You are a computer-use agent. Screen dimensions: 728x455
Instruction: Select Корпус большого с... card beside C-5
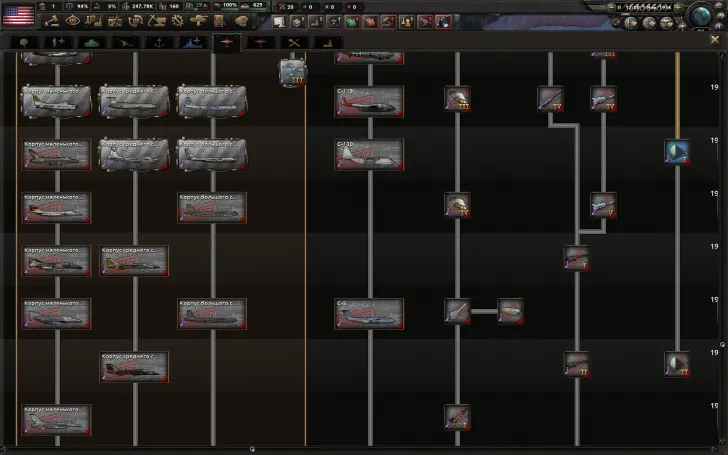tap(212, 314)
